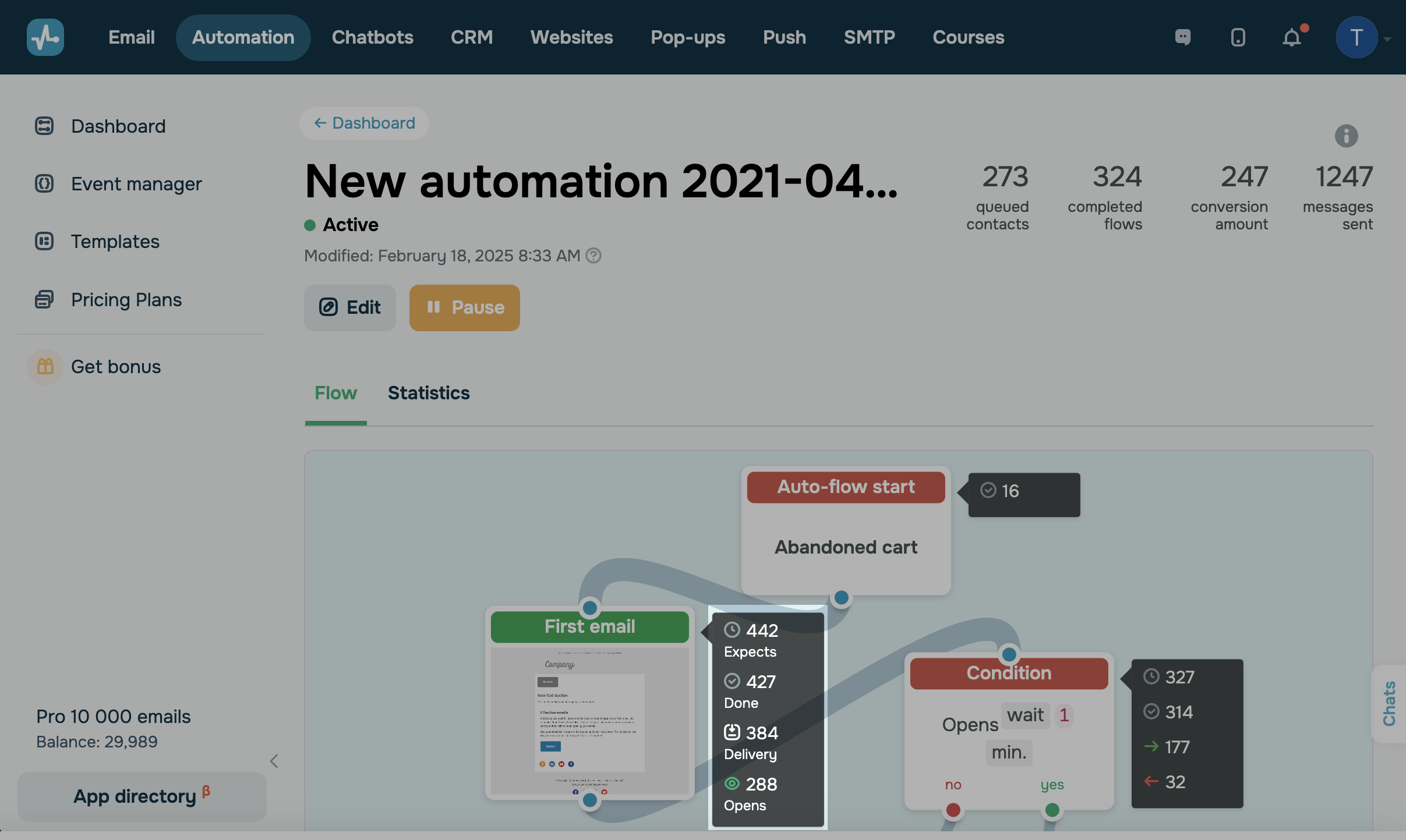
Task: Select the CRM menu item
Action: click(x=471, y=37)
